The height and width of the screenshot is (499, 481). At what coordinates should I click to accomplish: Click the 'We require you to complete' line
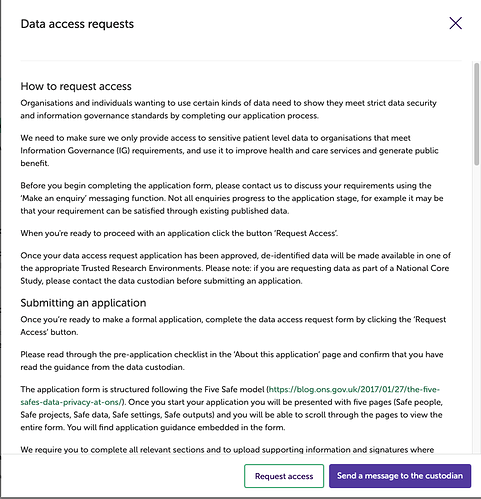coord(227,450)
